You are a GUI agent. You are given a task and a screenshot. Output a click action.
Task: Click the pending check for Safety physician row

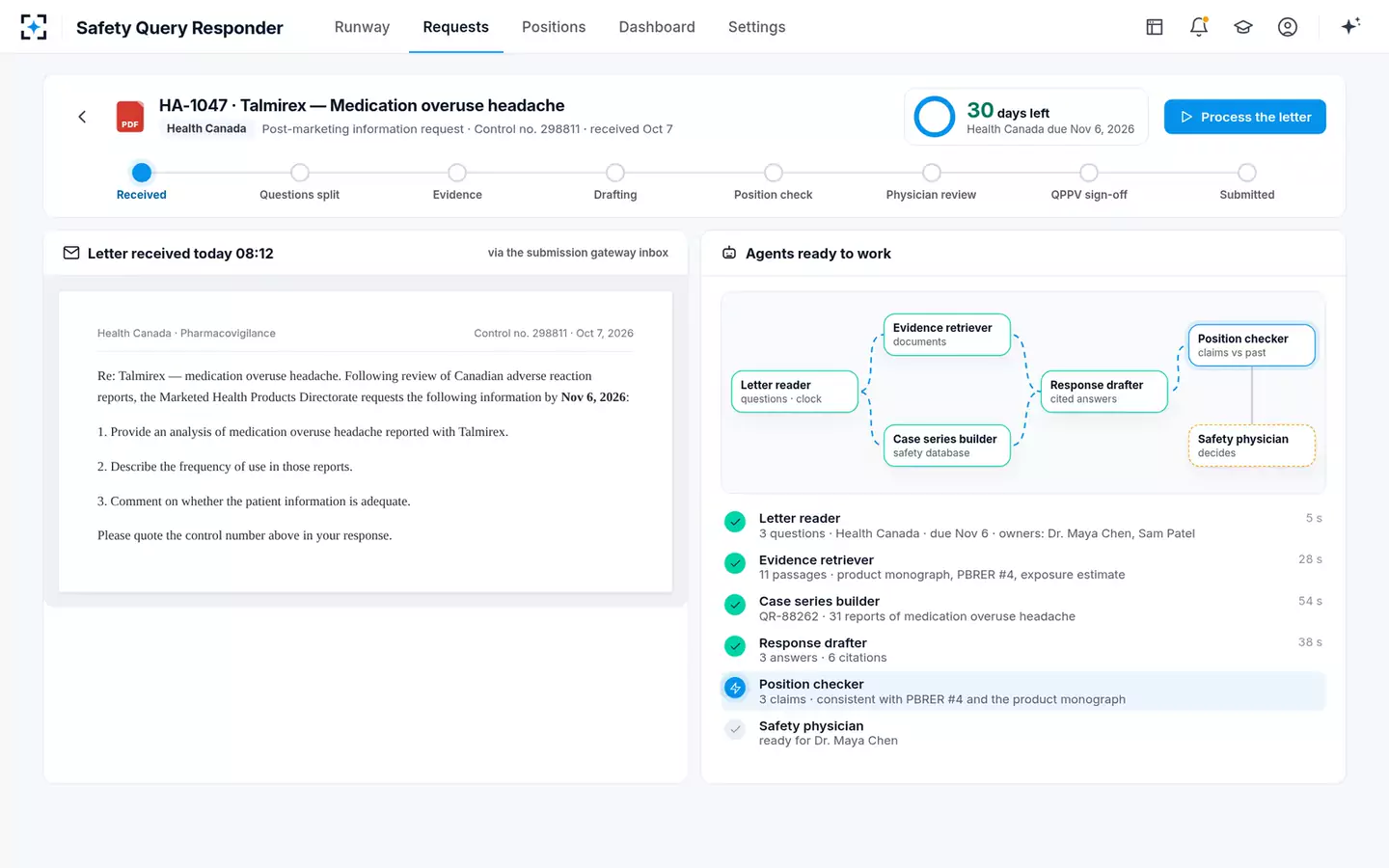(735, 729)
